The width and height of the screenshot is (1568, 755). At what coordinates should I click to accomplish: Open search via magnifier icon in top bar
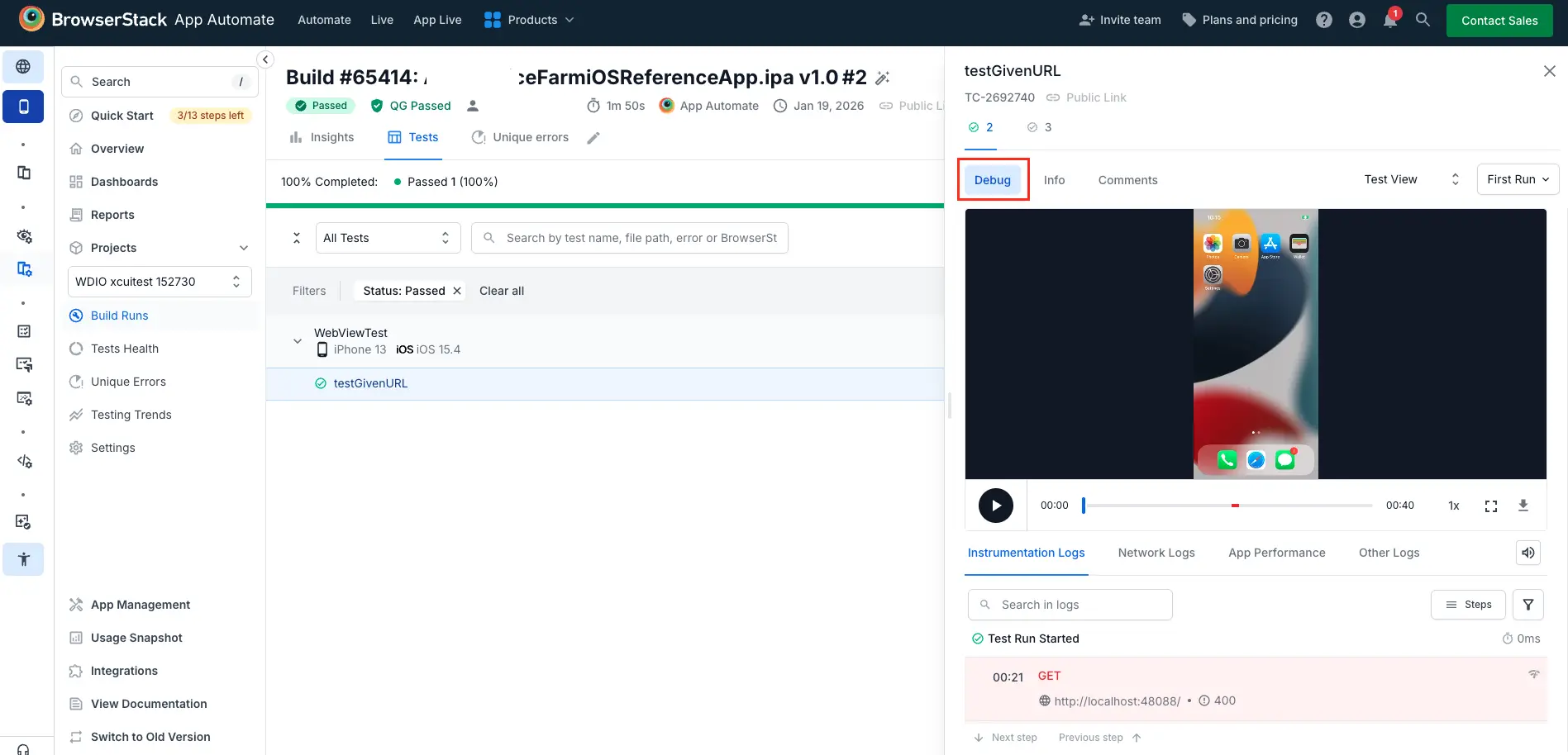(x=1423, y=20)
